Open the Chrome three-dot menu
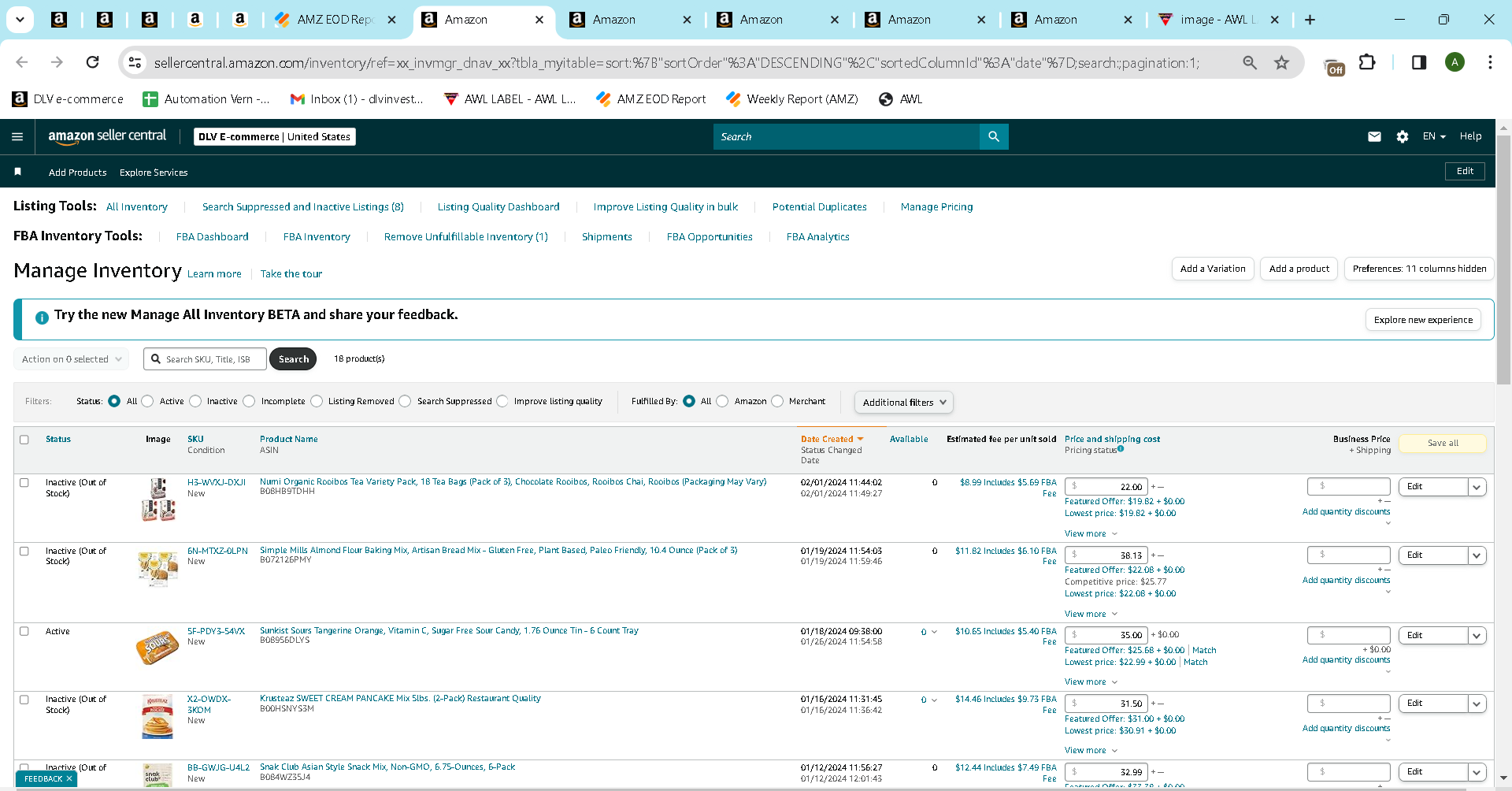Viewport: 1512px width, 791px height. click(x=1490, y=62)
